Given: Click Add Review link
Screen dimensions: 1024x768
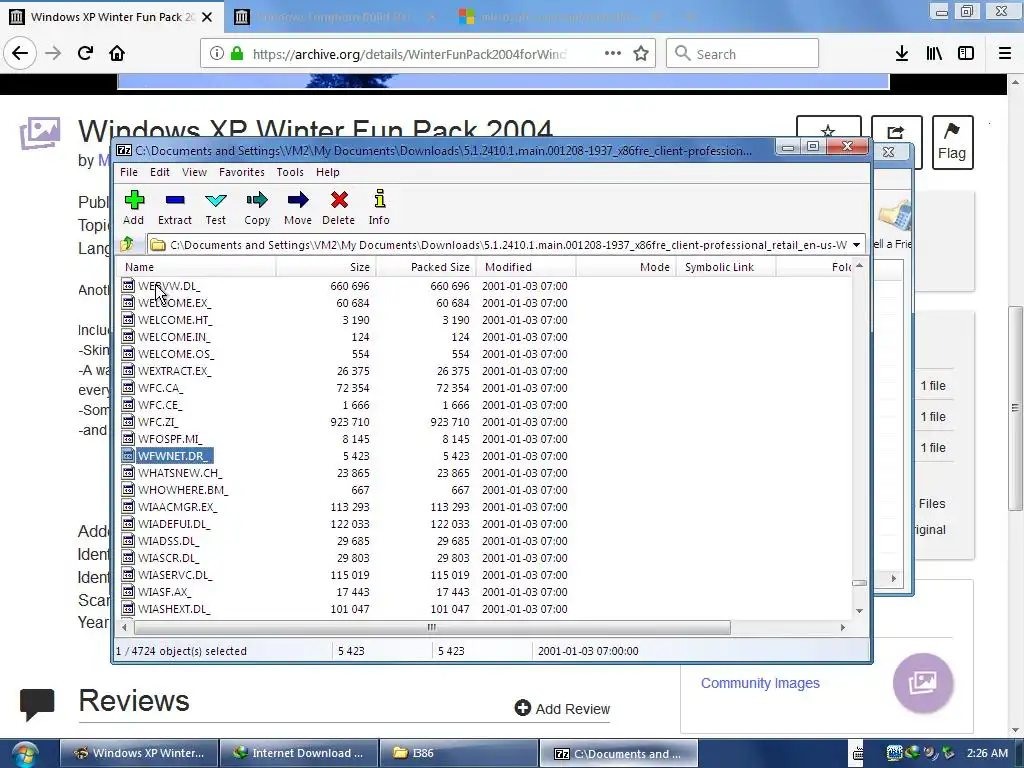Looking at the screenshot, I should (562, 709).
